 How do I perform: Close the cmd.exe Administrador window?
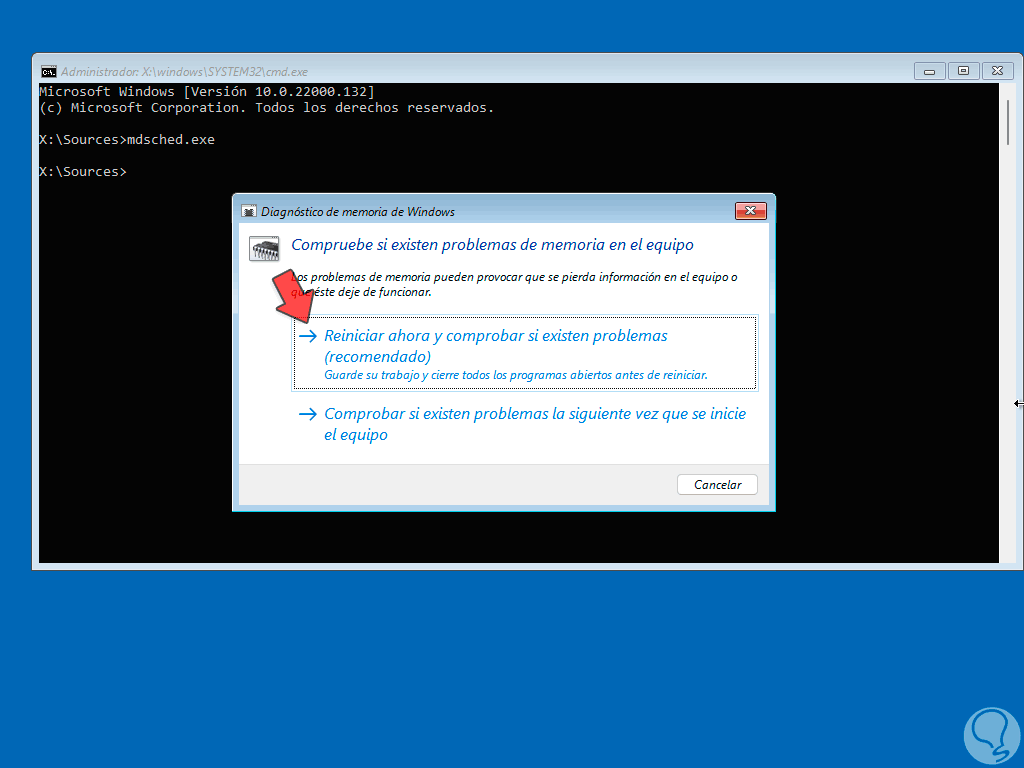(997, 71)
